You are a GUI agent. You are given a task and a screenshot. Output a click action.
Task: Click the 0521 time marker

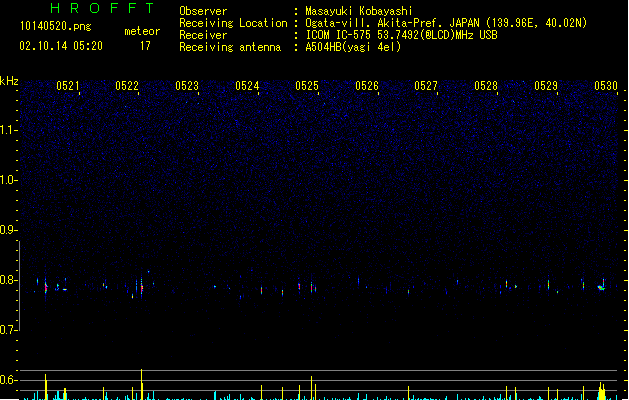tap(68, 86)
